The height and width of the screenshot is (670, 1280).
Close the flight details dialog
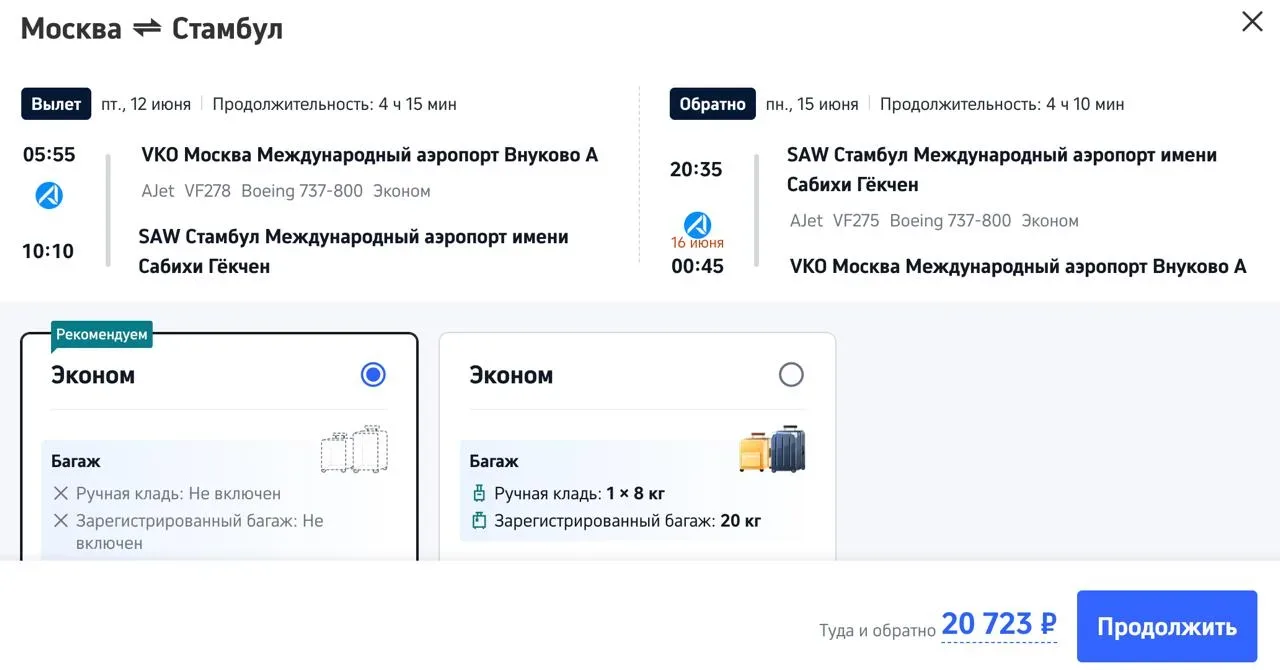pyautogui.click(x=1251, y=22)
